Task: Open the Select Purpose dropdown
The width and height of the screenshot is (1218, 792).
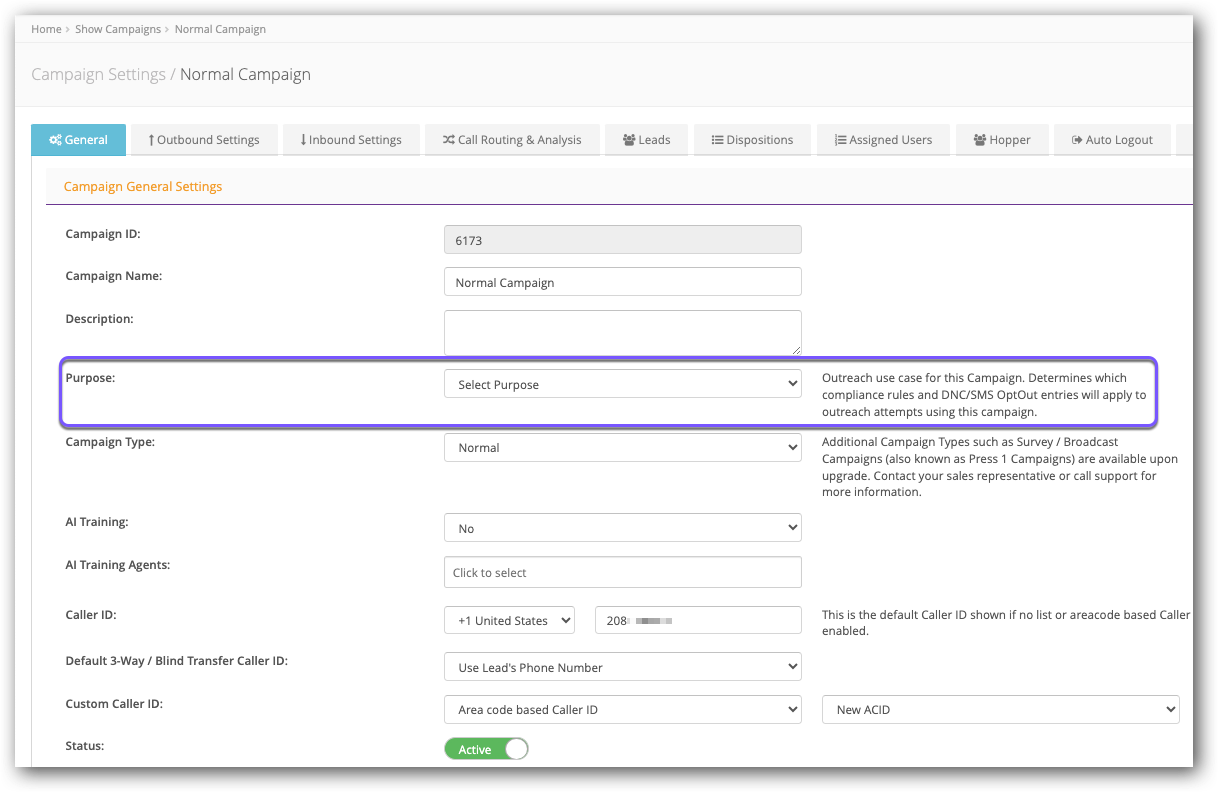Action: click(622, 384)
